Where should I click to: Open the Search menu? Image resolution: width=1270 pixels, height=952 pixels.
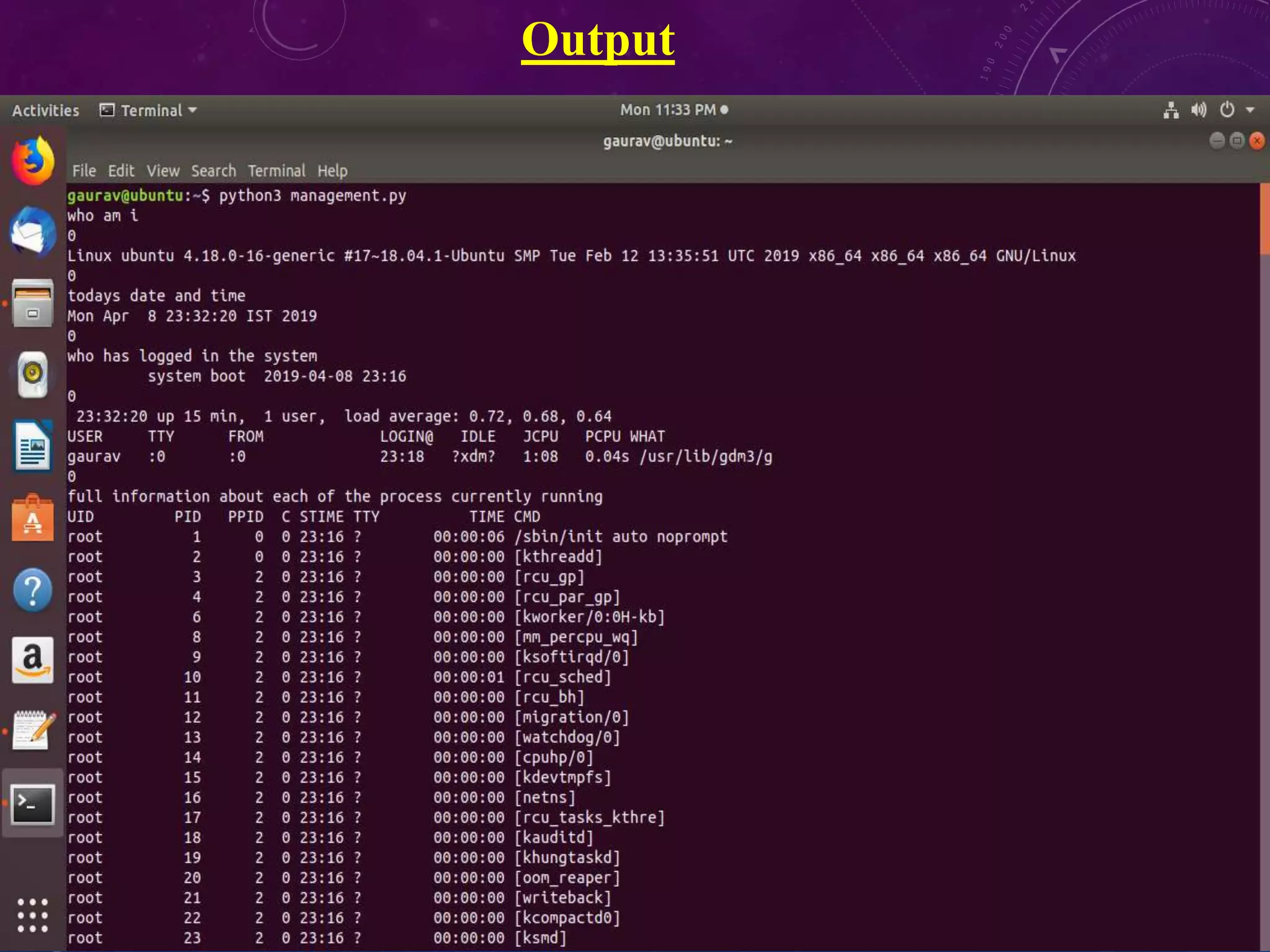tap(213, 171)
